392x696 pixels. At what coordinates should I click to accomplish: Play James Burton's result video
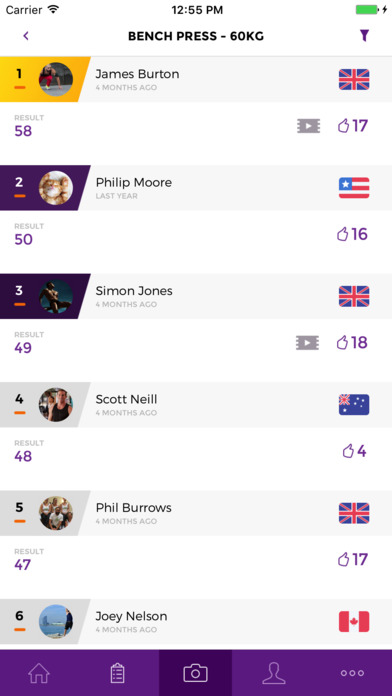309,127
